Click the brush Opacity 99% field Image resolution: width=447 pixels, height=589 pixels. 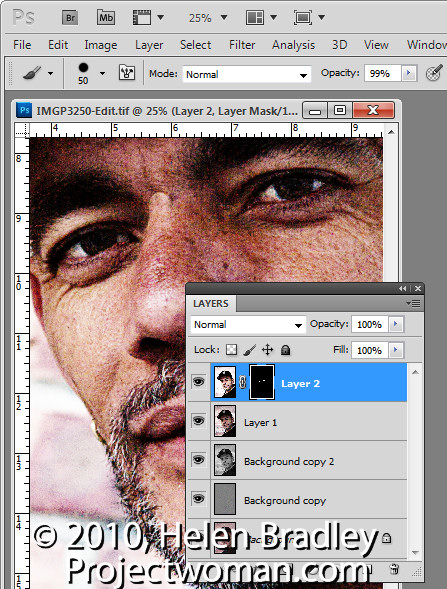[x=382, y=73]
